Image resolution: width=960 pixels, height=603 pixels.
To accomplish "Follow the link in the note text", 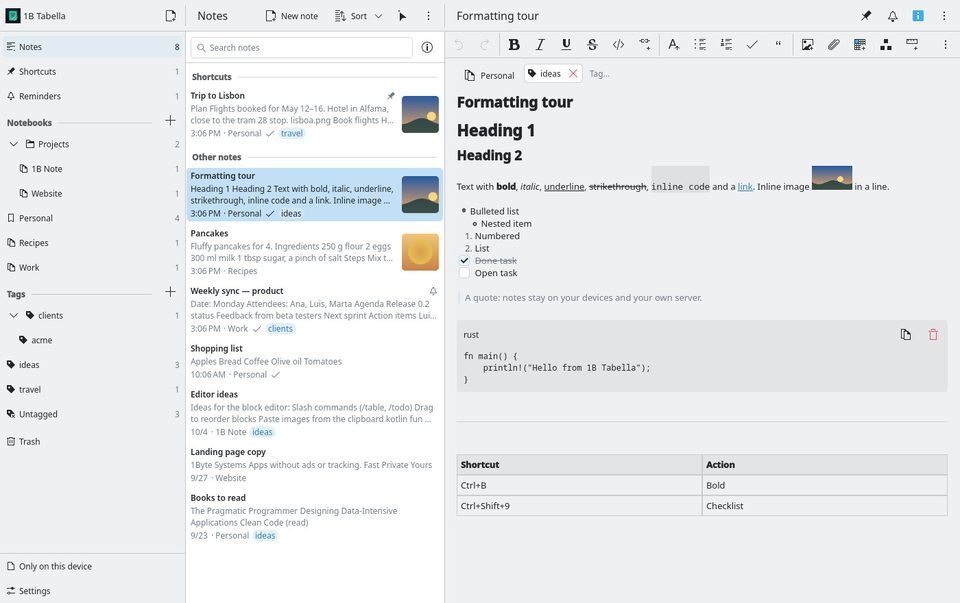I will [745, 187].
